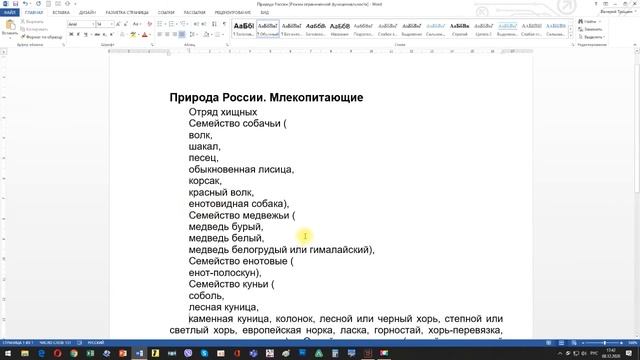This screenshot has height=360, width=640.
Task: Undo the last action in the title bar
Action: (x=25, y=4)
